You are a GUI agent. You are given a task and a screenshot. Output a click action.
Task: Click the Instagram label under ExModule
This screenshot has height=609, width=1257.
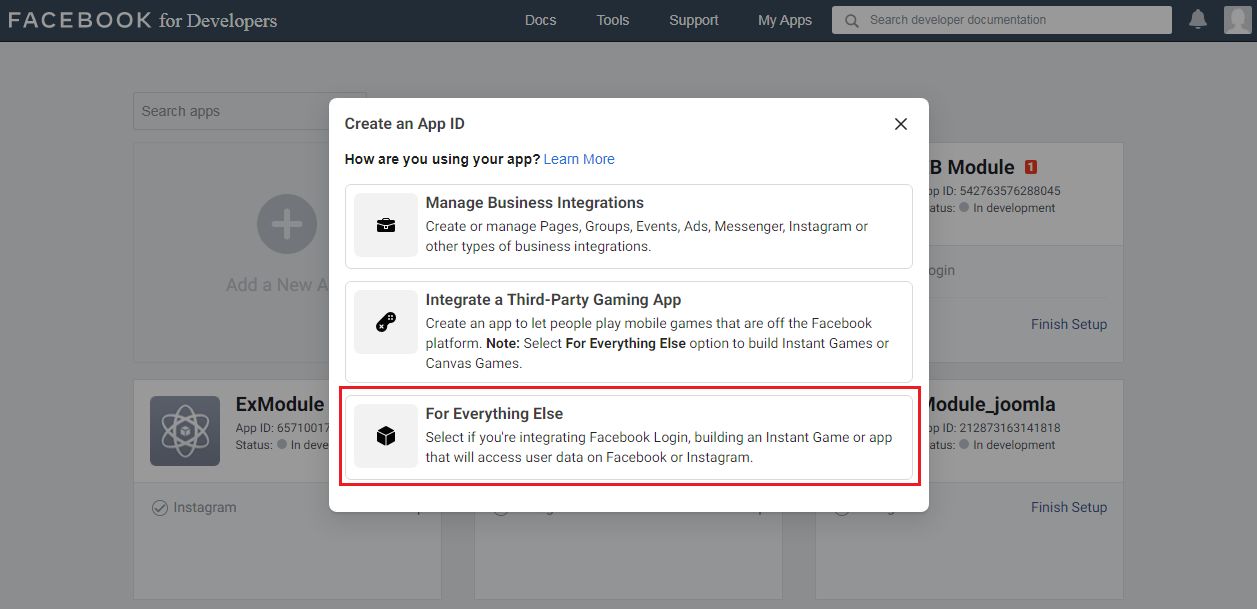tap(205, 508)
